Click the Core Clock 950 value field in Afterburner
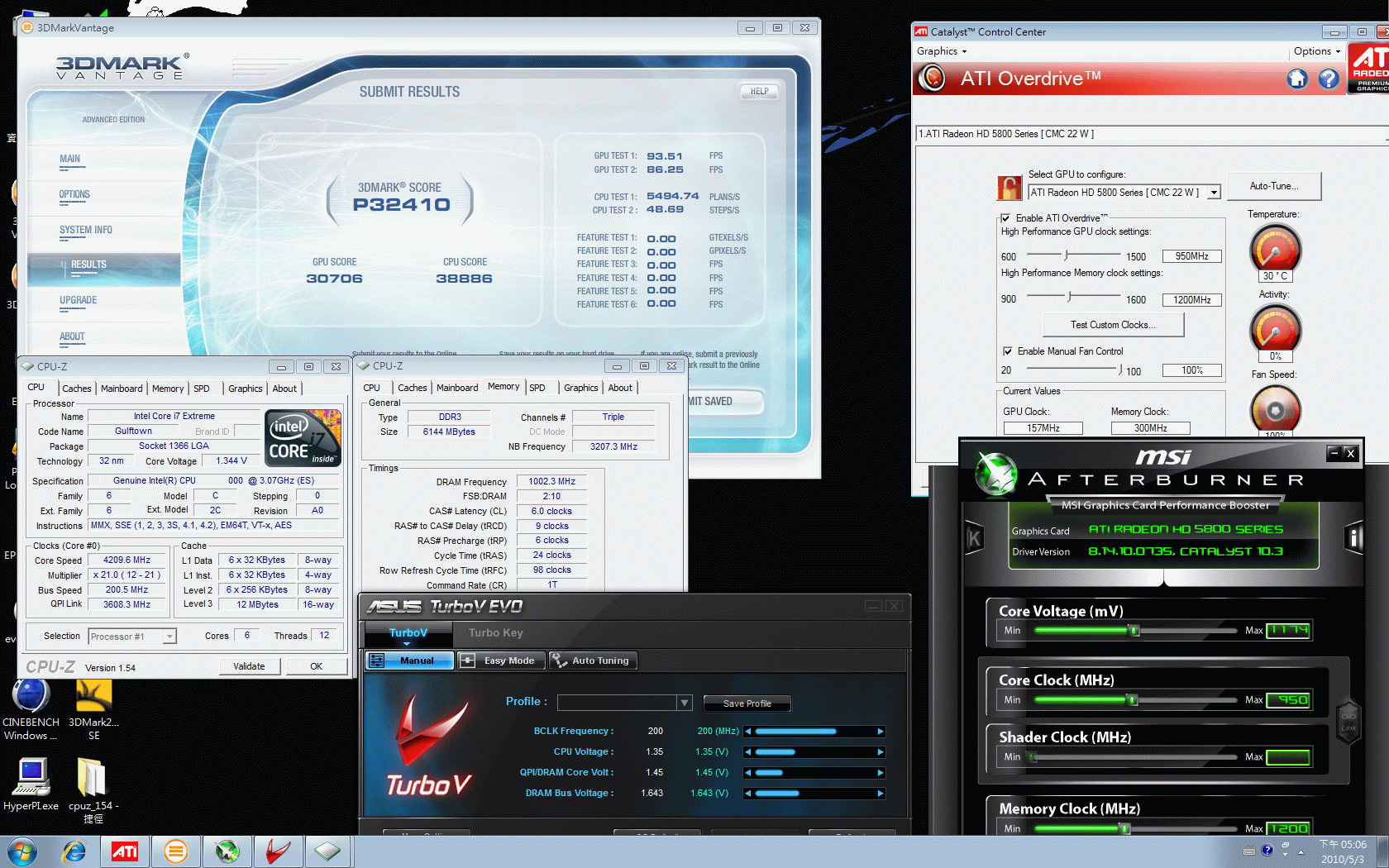The height and width of the screenshot is (868, 1389). point(1288,700)
